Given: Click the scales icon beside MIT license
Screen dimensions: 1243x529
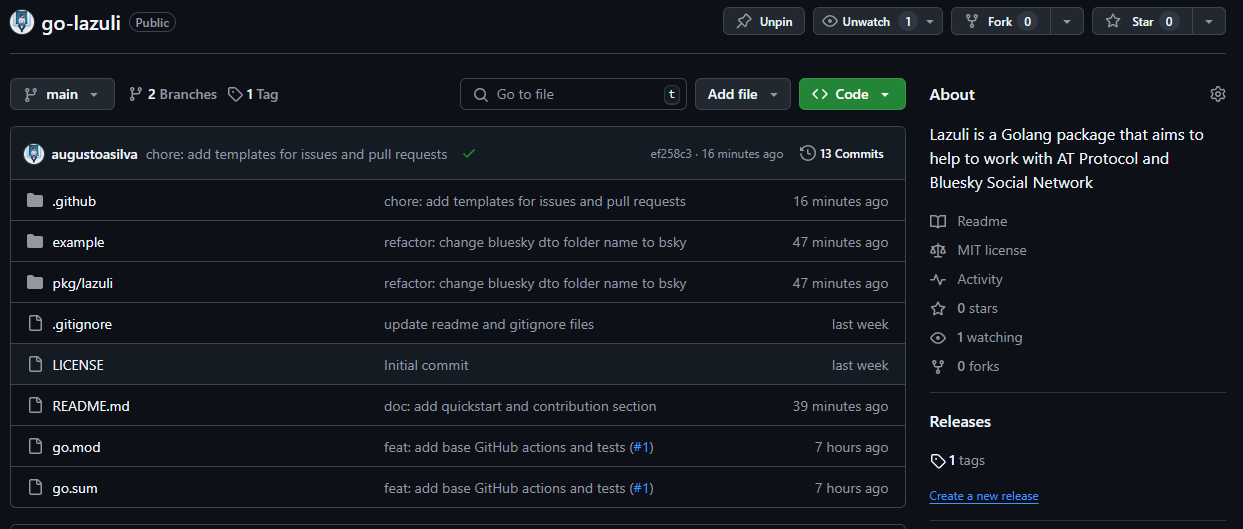Looking at the screenshot, I should [937, 250].
